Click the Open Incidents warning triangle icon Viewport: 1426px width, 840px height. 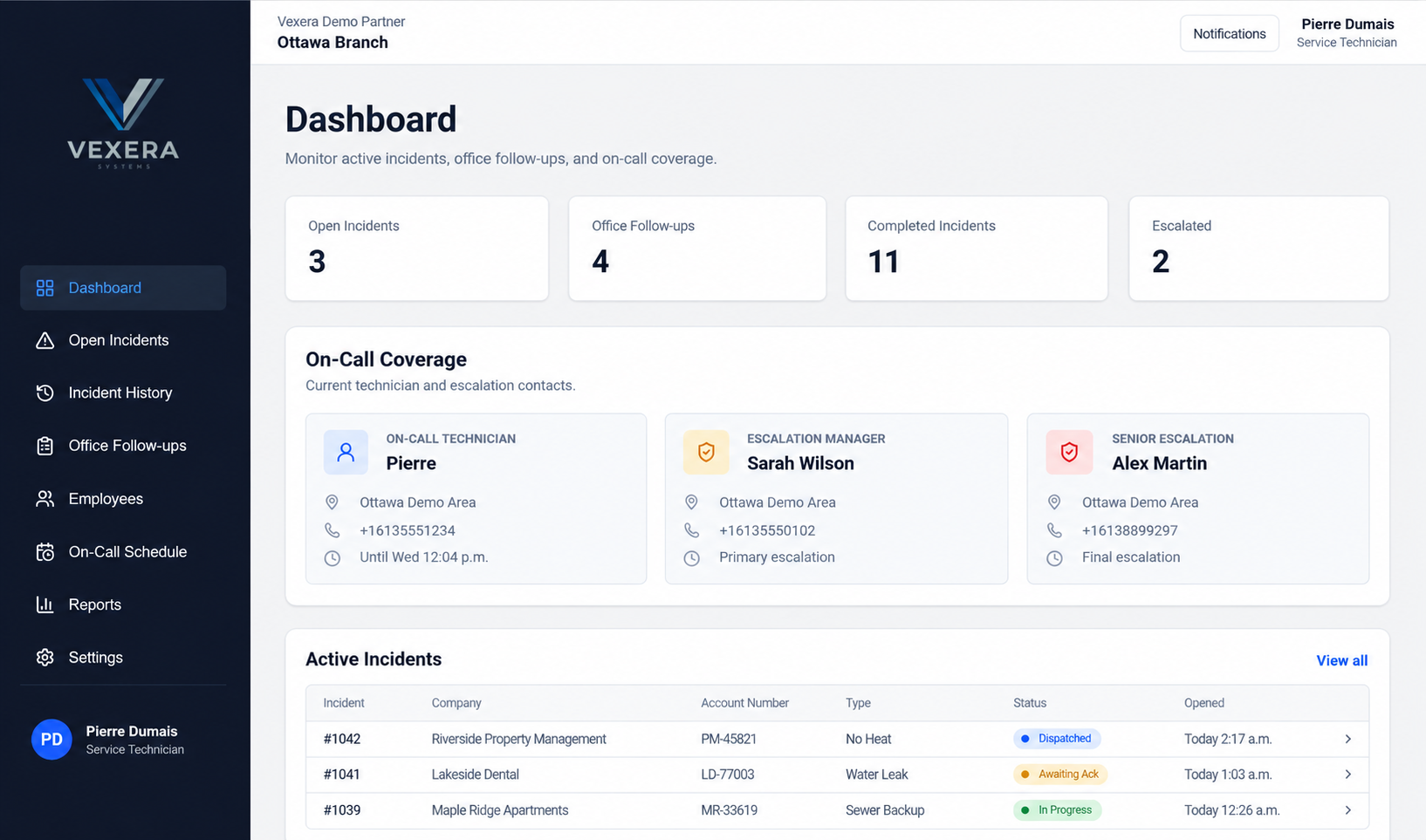(45, 340)
